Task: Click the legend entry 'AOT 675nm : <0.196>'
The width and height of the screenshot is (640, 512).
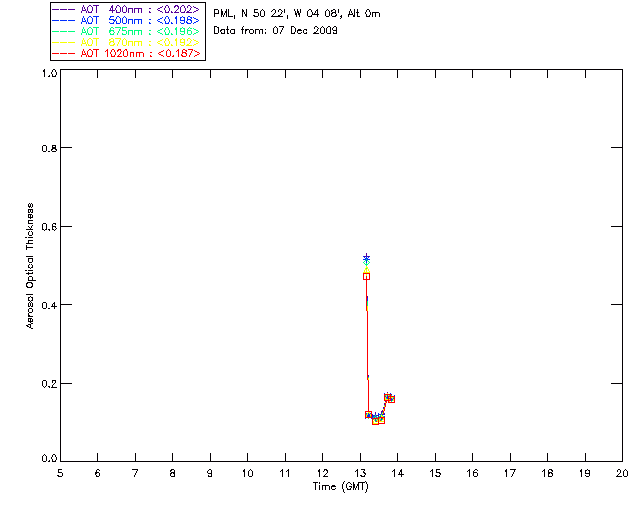Action: (x=126, y=31)
